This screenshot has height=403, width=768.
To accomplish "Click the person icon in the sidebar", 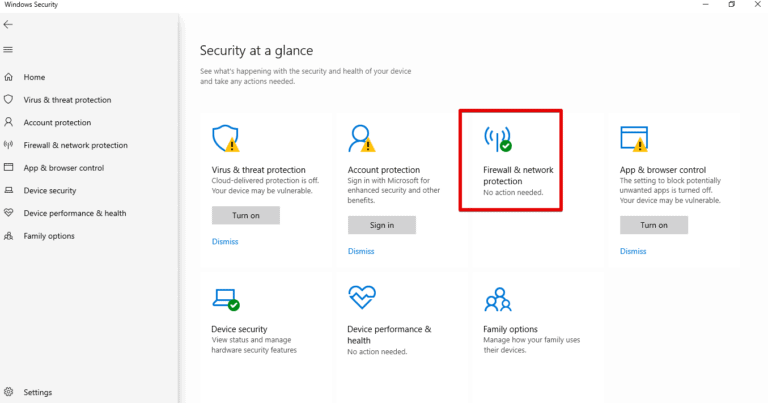I will point(8,122).
